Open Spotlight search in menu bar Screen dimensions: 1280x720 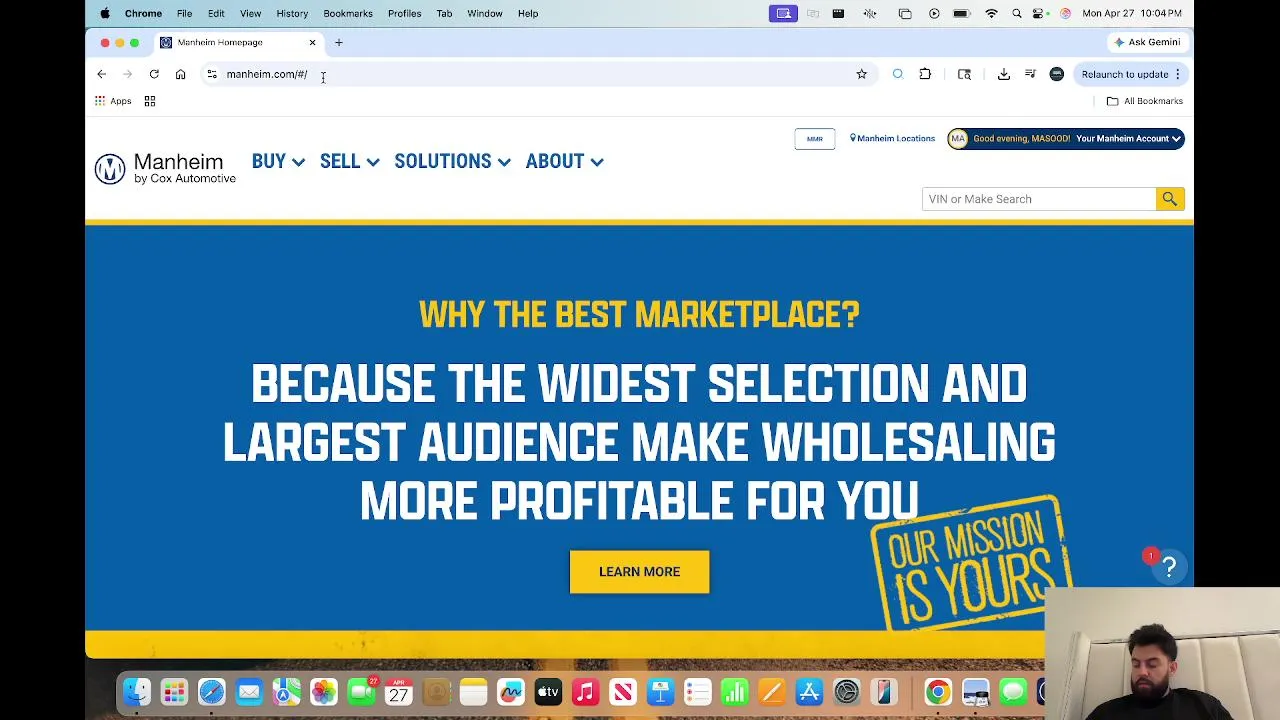click(x=1017, y=13)
